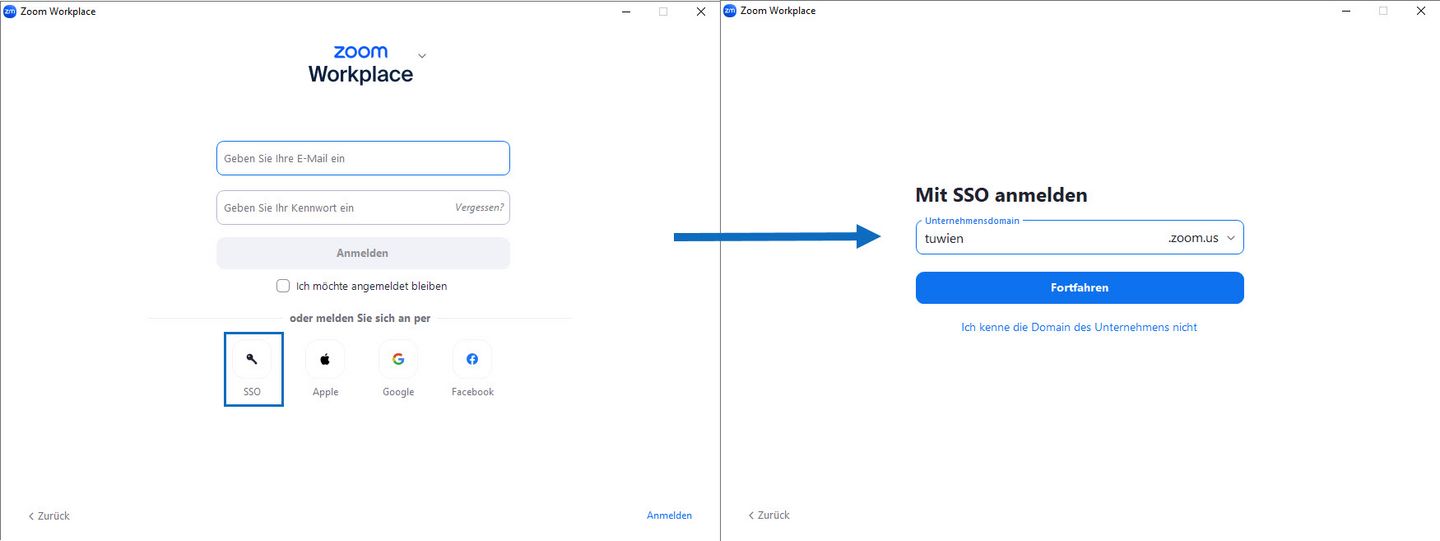
Task: Click Zoom logo in right window title bar
Action: pyautogui.click(x=730, y=11)
